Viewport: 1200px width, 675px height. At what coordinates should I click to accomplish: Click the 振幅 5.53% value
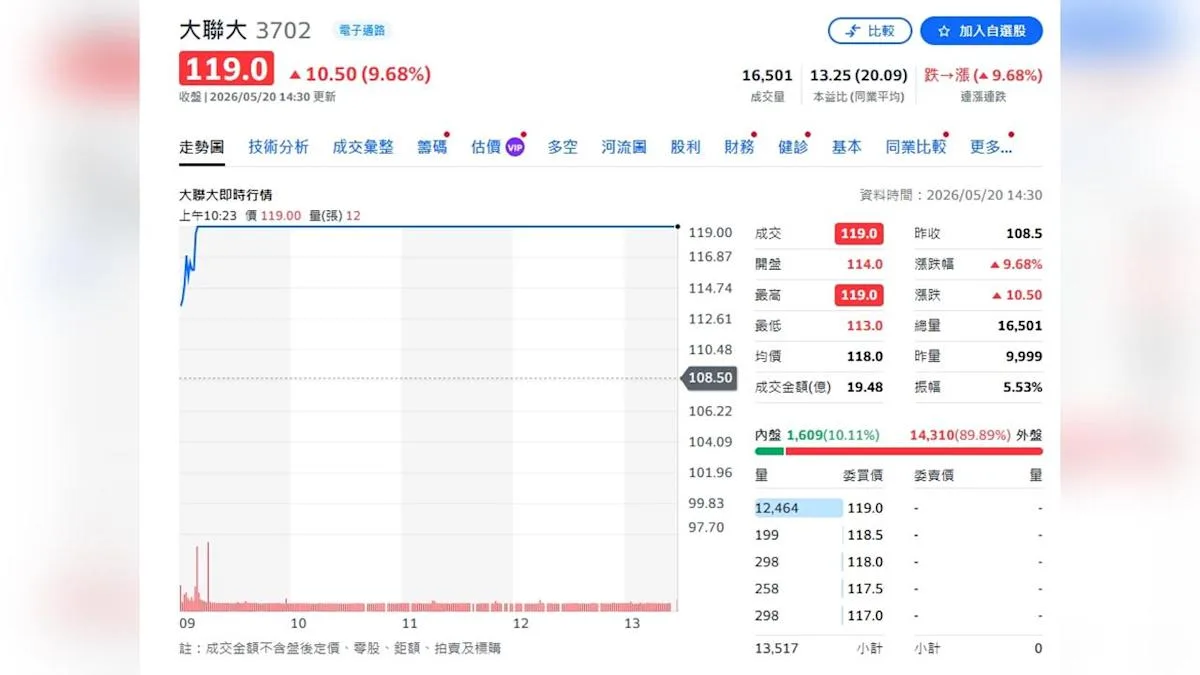pos(1022,387)
